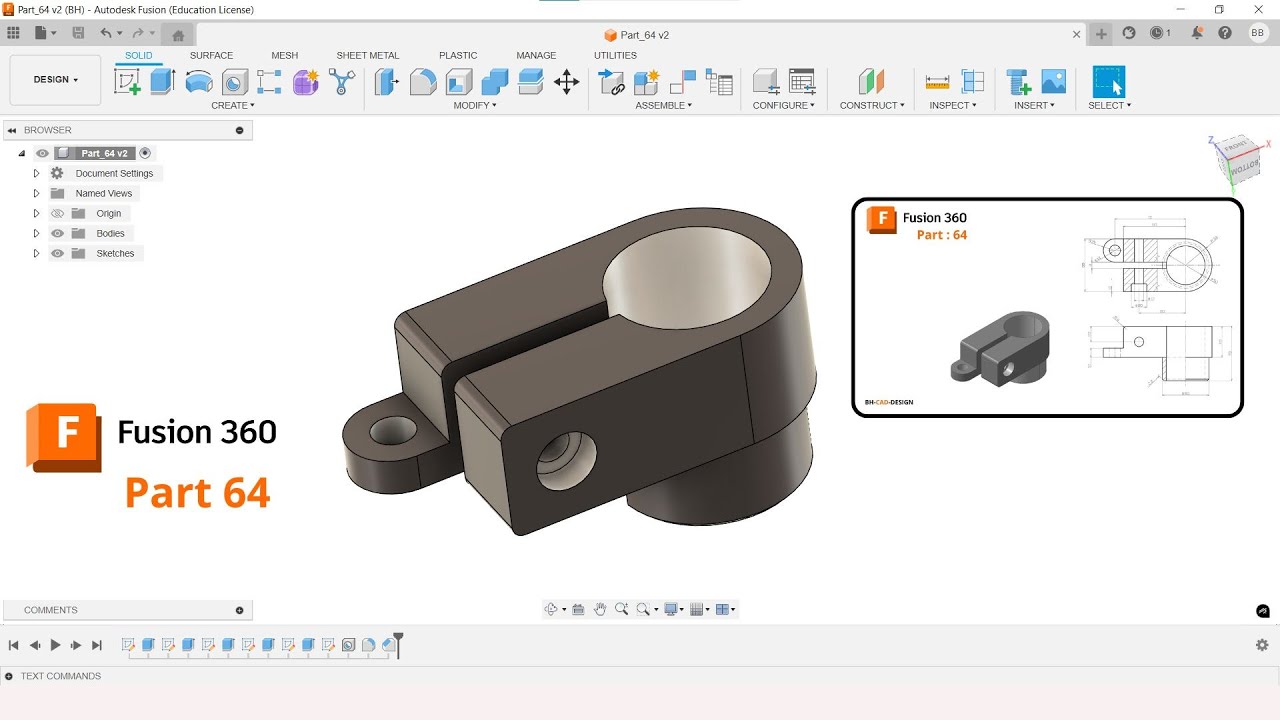Screen dimensions: 1280x720
Task: Open timeline settings gear
Action: point(1262,645)
